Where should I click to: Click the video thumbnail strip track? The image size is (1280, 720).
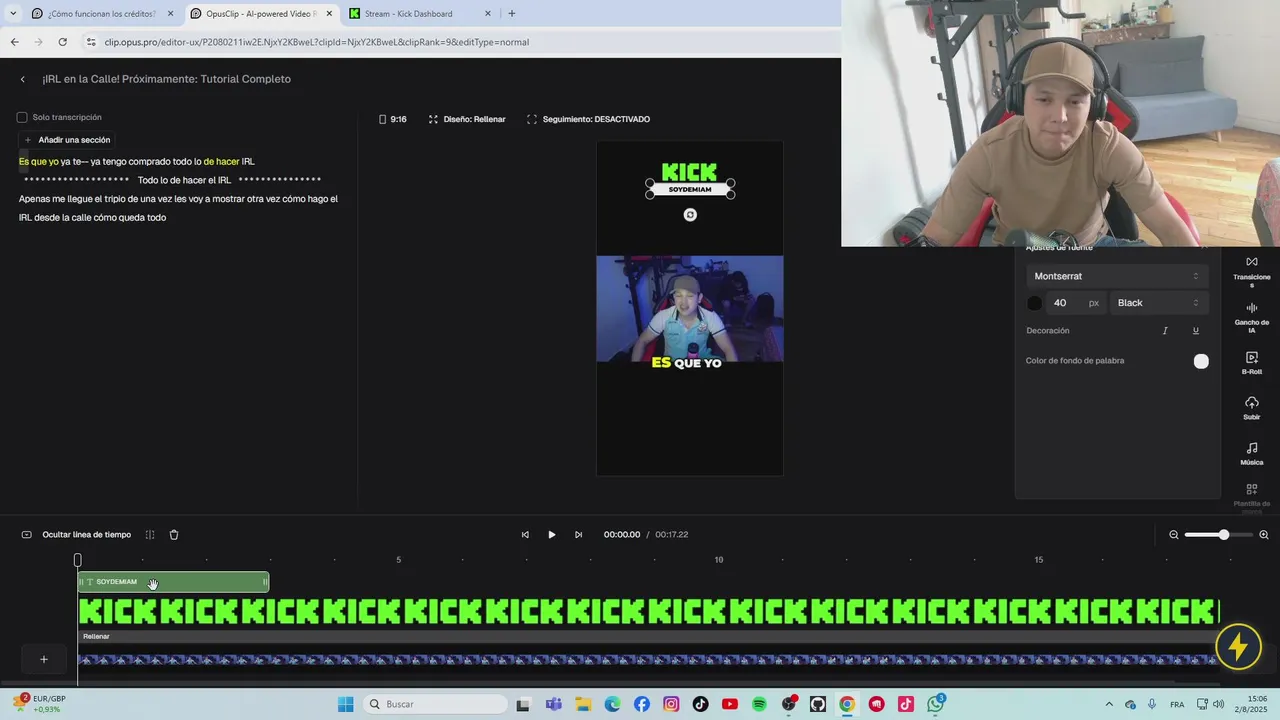coord(649,660)
